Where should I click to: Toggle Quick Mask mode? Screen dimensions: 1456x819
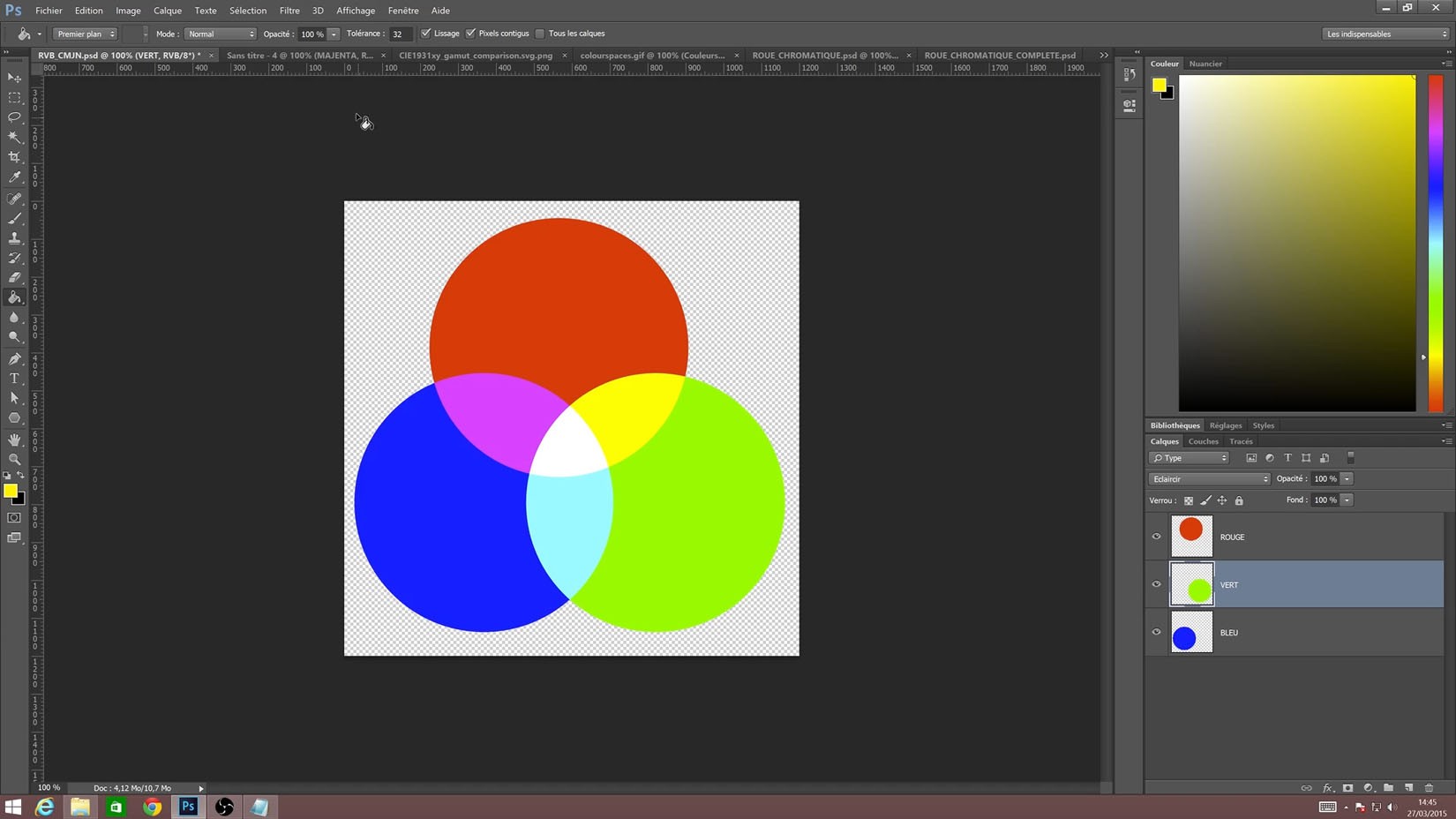[x=14, y=518]
